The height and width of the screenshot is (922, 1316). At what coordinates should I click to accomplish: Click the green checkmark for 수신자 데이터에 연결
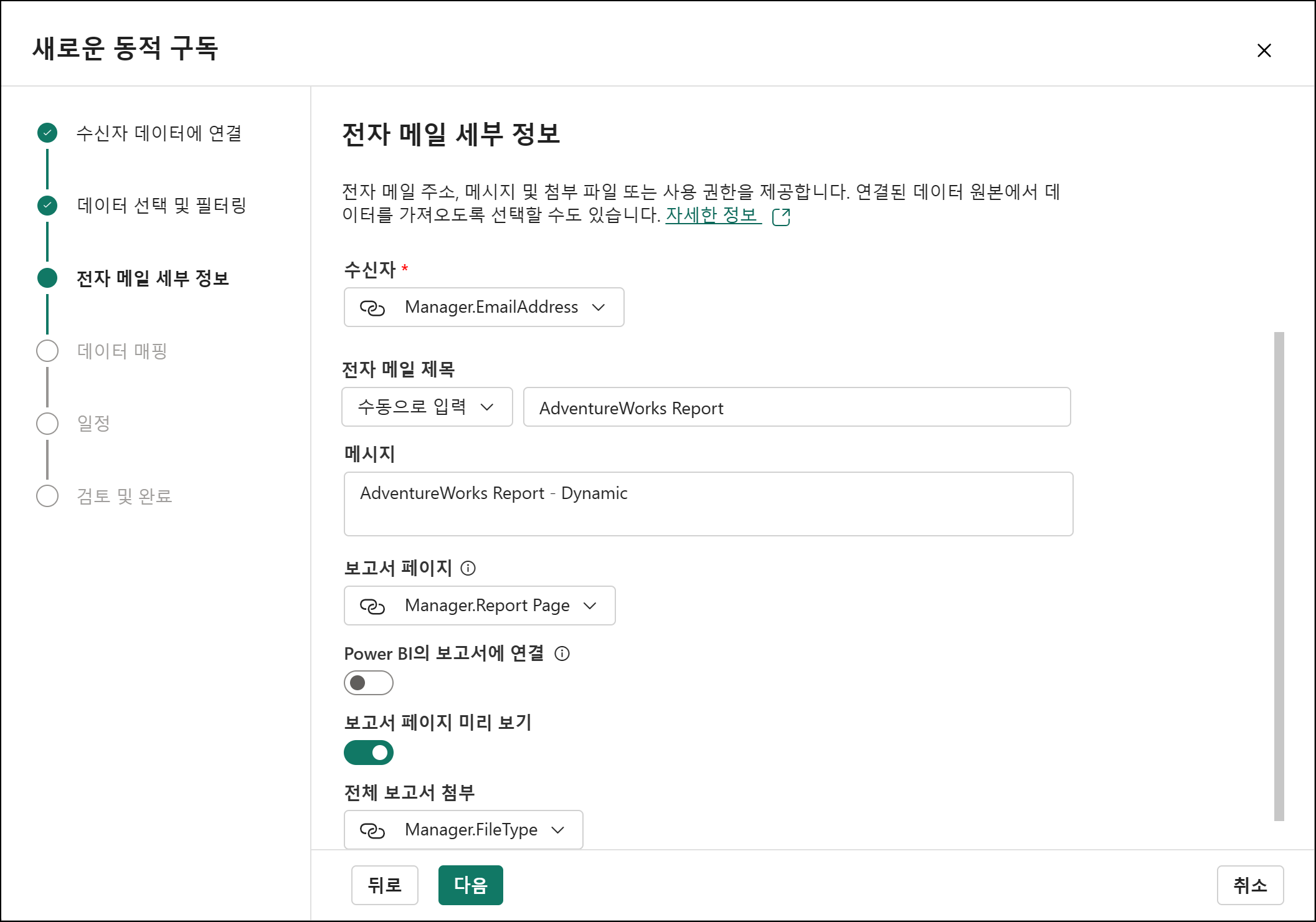pos(47,133)
